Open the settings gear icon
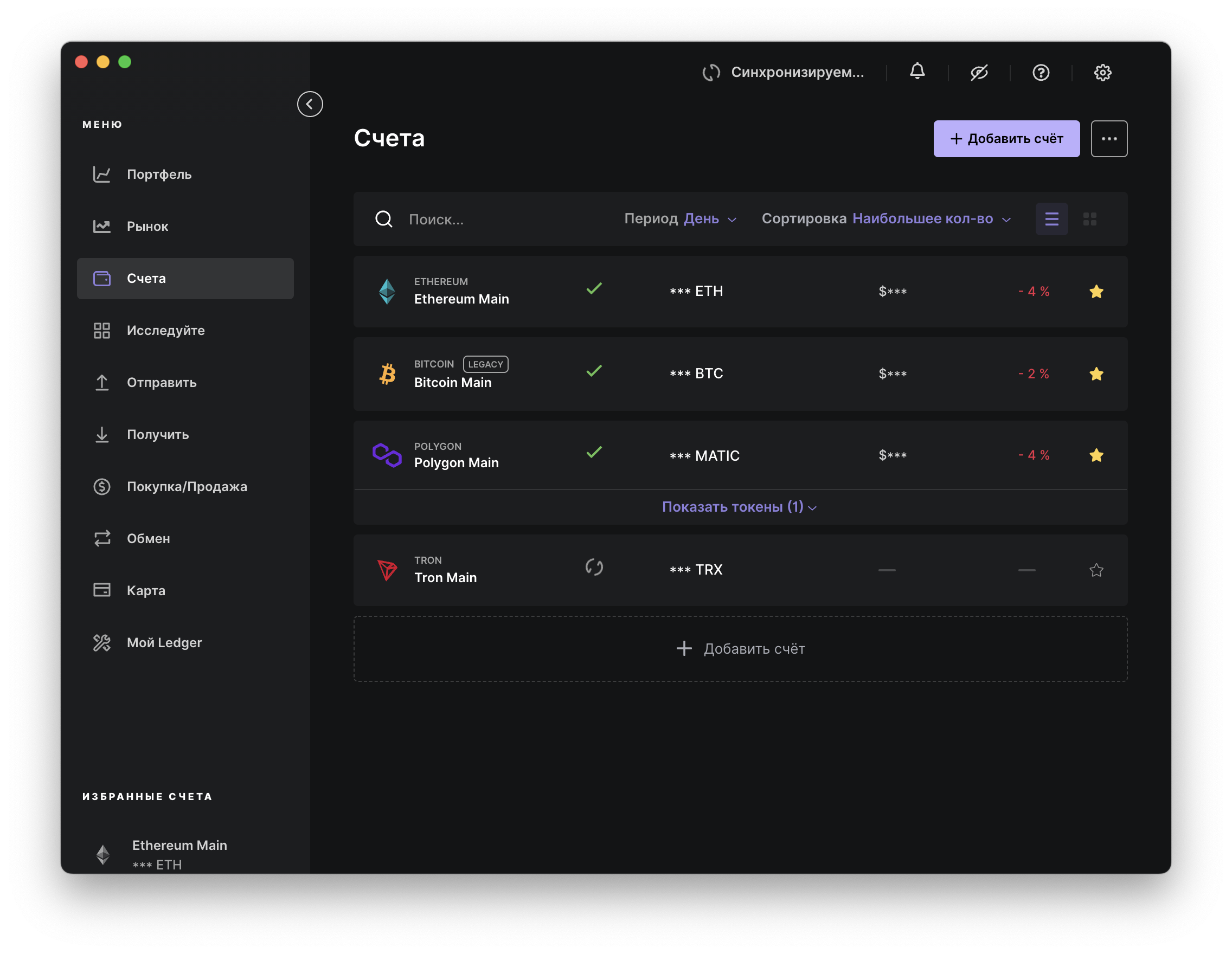Viewport: 1232px width, 954px height. pos(1102,72)
